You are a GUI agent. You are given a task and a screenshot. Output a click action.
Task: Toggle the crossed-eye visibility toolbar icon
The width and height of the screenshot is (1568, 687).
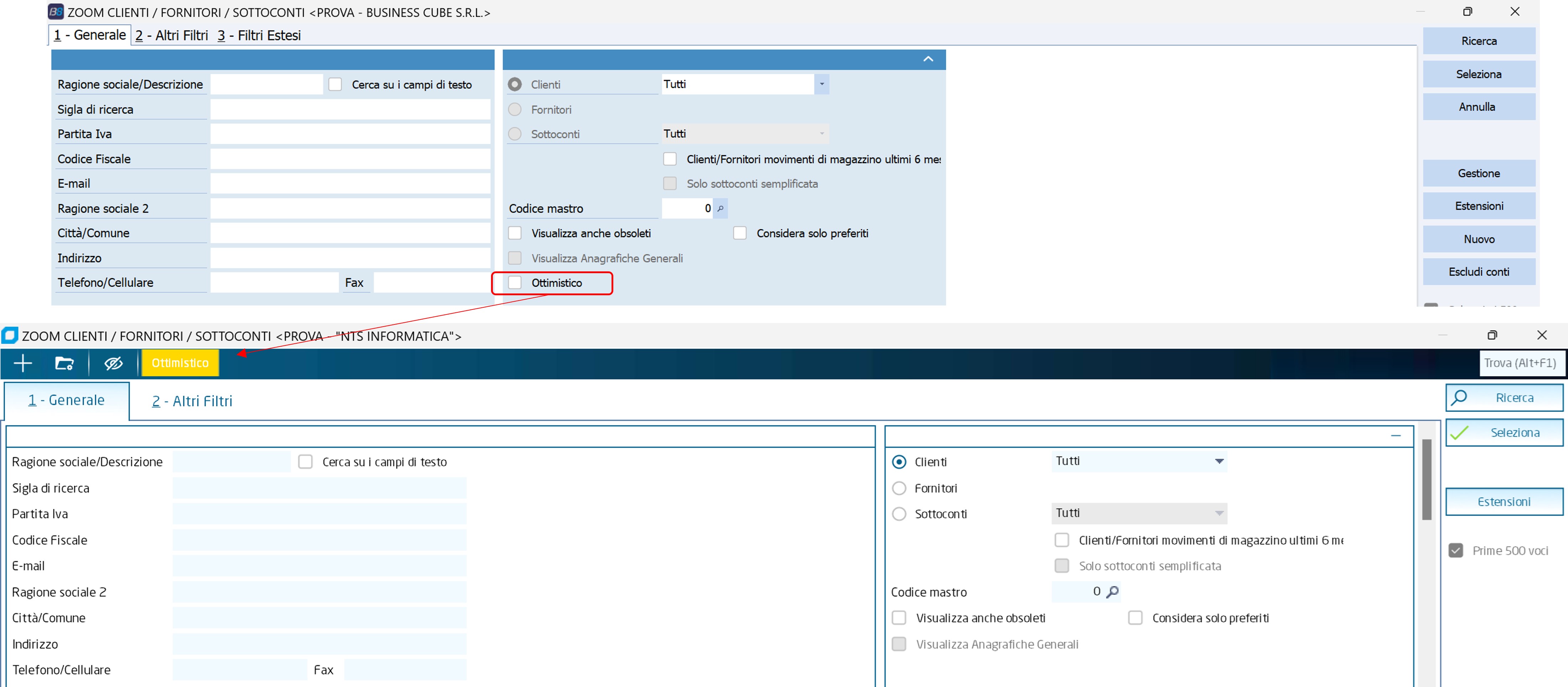click(113, 363)
